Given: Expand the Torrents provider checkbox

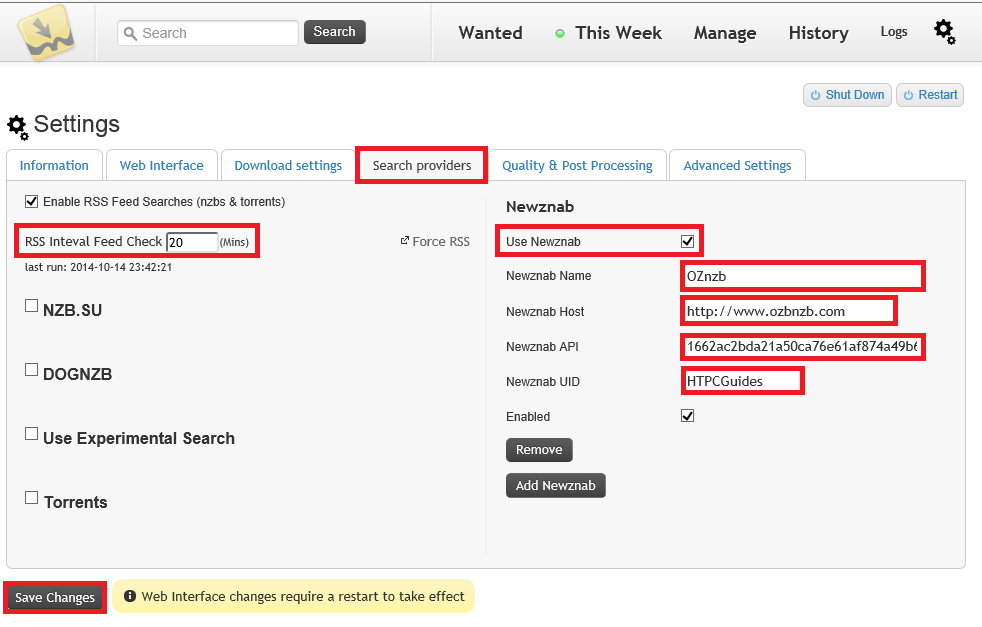Looking at the screenshot, I should tap(31, 498).
